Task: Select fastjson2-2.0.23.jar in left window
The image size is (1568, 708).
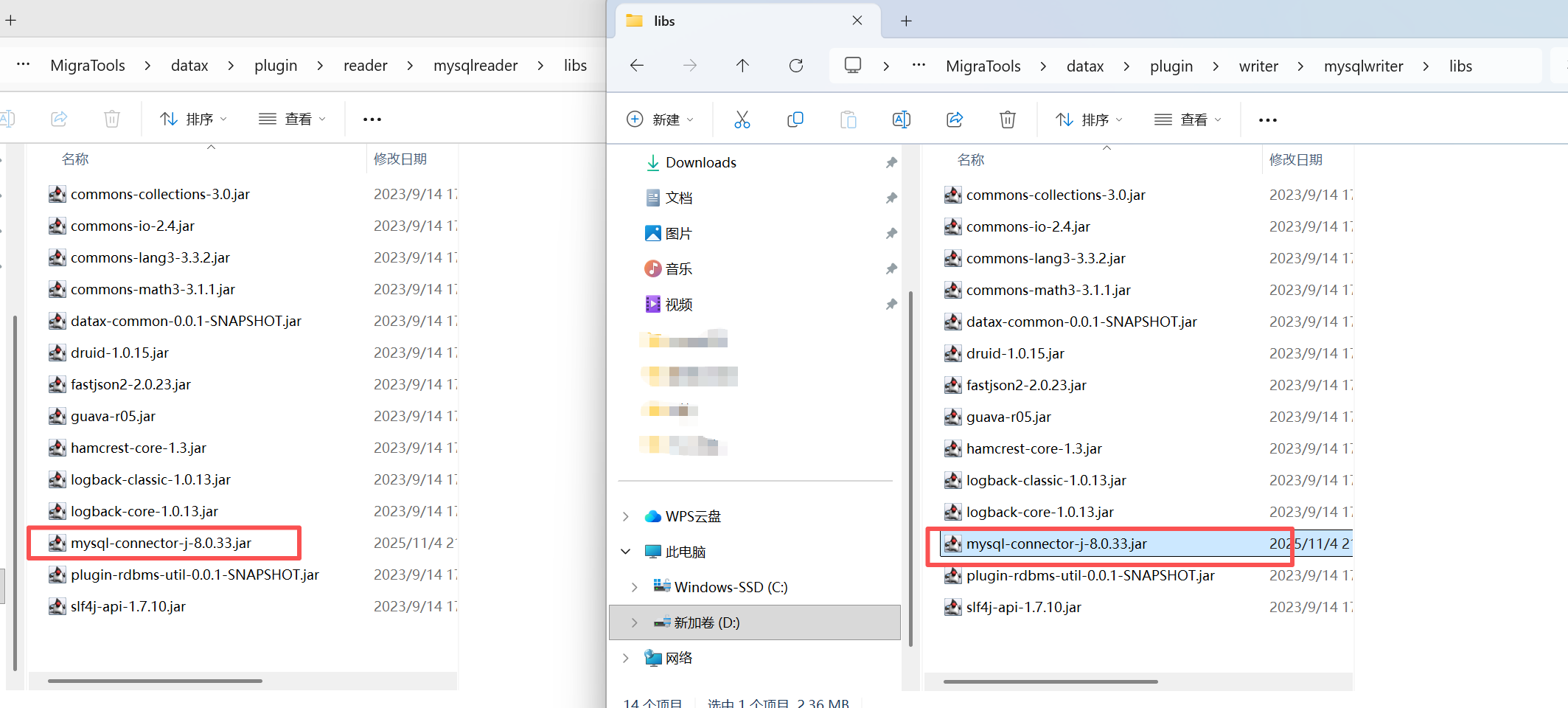Action: [x=130, y=385]
